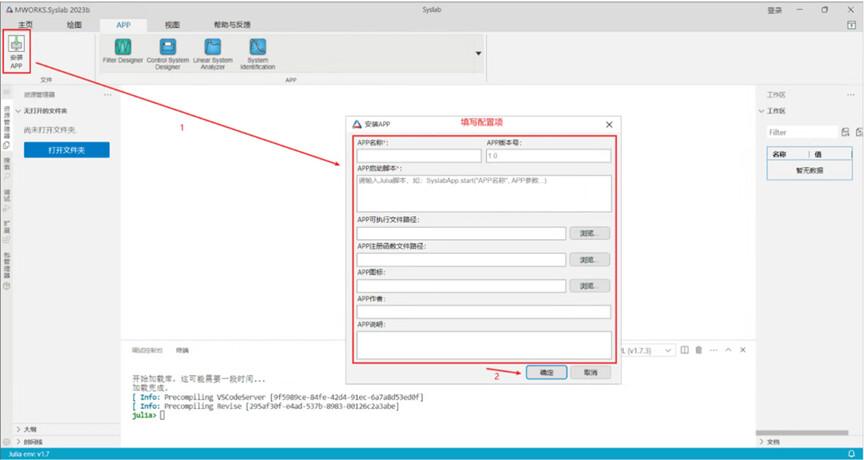864x460 pixels.
Task: Click the APP图标 input field
Action: [461, 286]
